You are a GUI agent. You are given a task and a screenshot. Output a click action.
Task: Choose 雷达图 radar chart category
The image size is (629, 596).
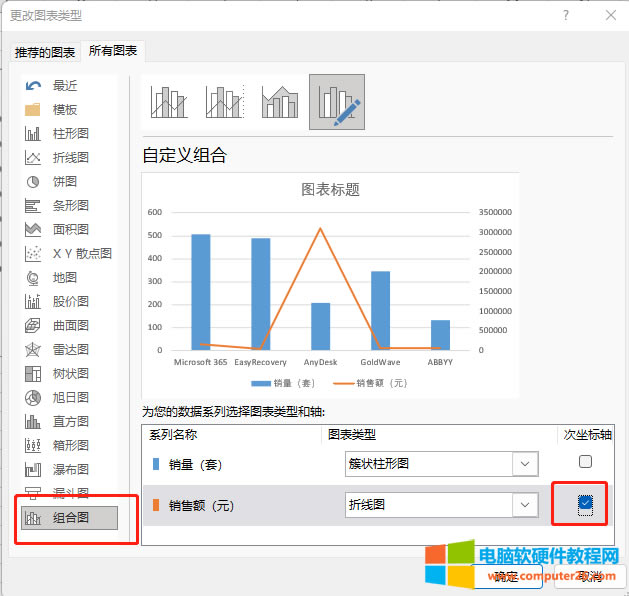point(70,349)
